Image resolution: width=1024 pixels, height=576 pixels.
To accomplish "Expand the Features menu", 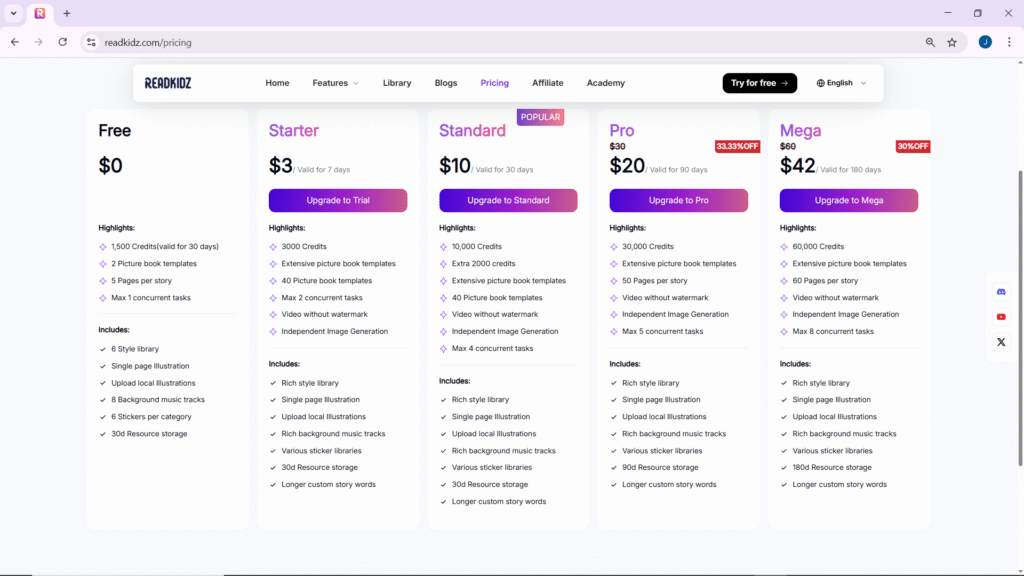I will point(335,83).
